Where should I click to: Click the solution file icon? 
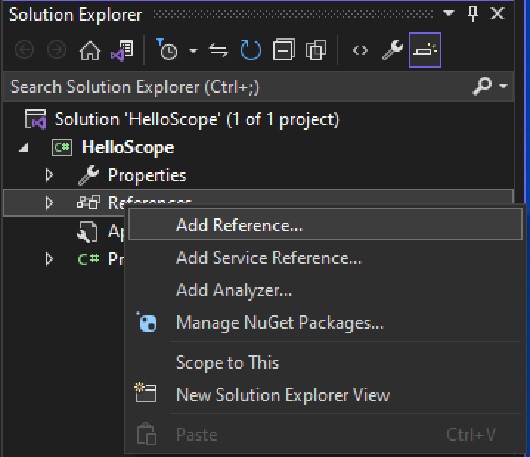[35, 119]
